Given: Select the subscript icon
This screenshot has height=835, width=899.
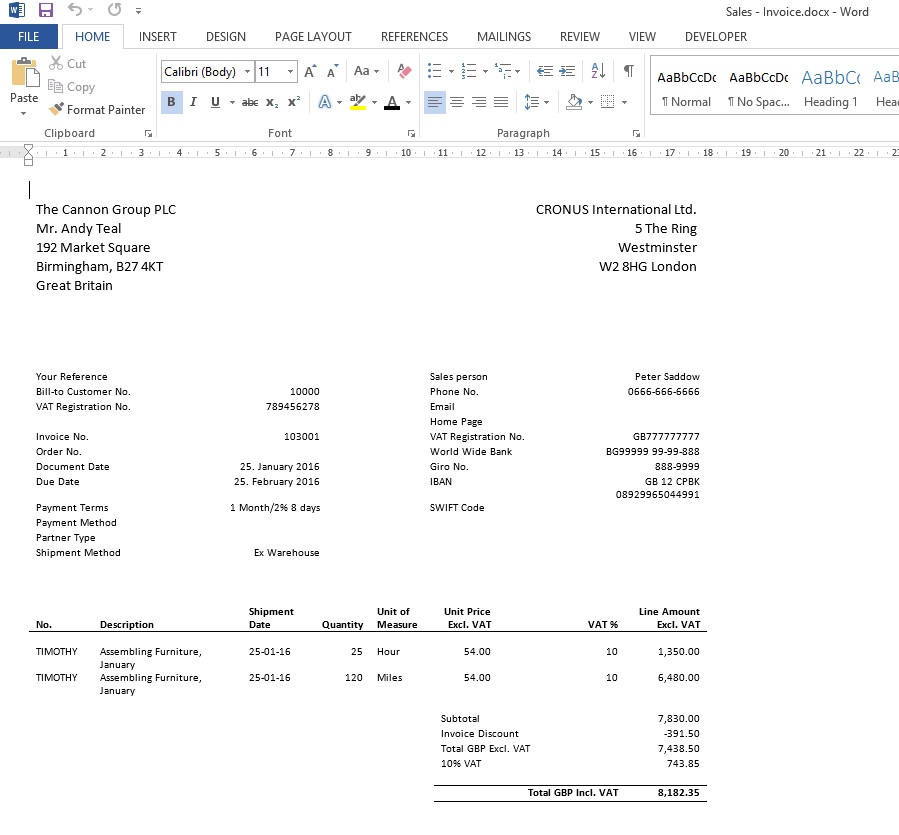Looking at the screenshot, I should 271,101.
